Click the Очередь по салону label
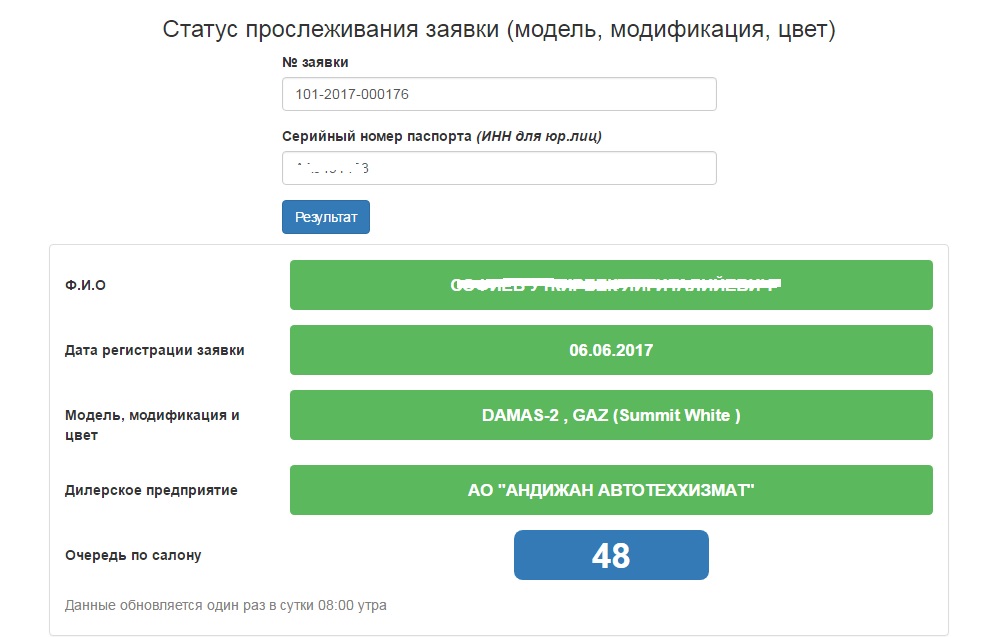 (133, 554)
